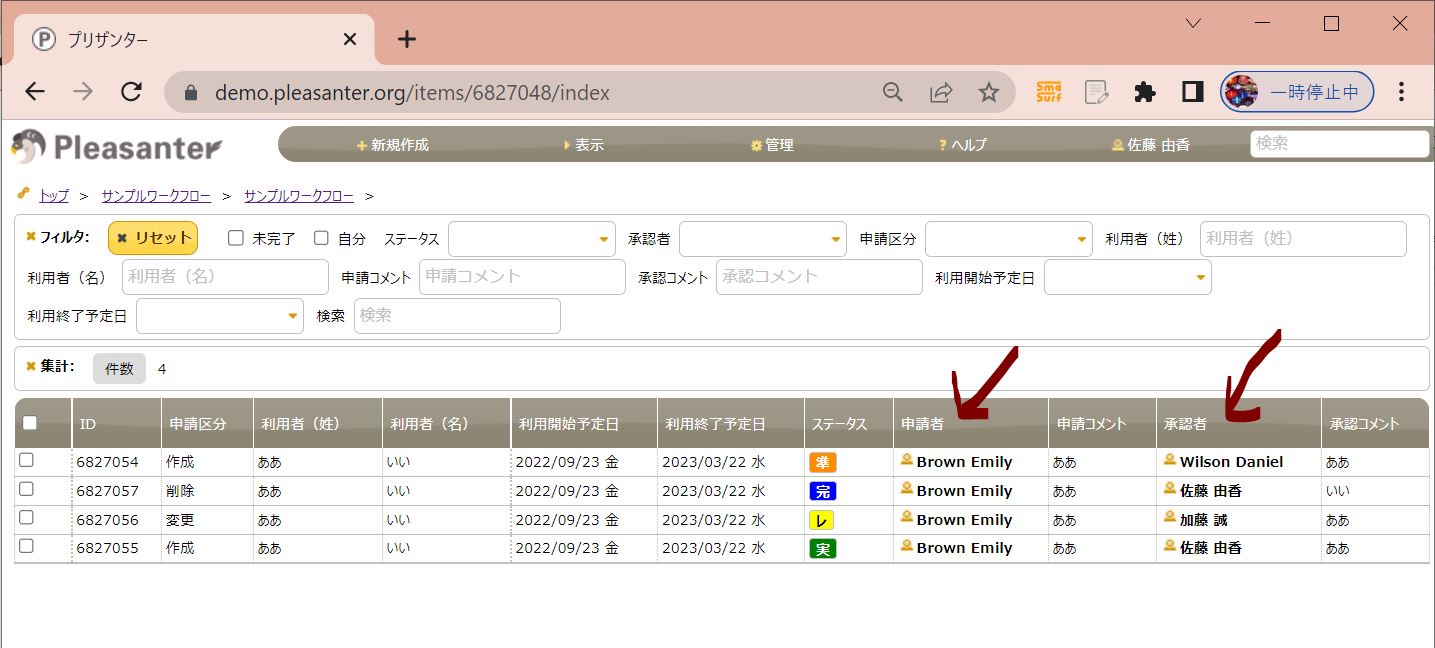Tick the select-all checkbox in table header
Image resolution: width=1435 pixels, height=648 pixels.
[29, 423]
